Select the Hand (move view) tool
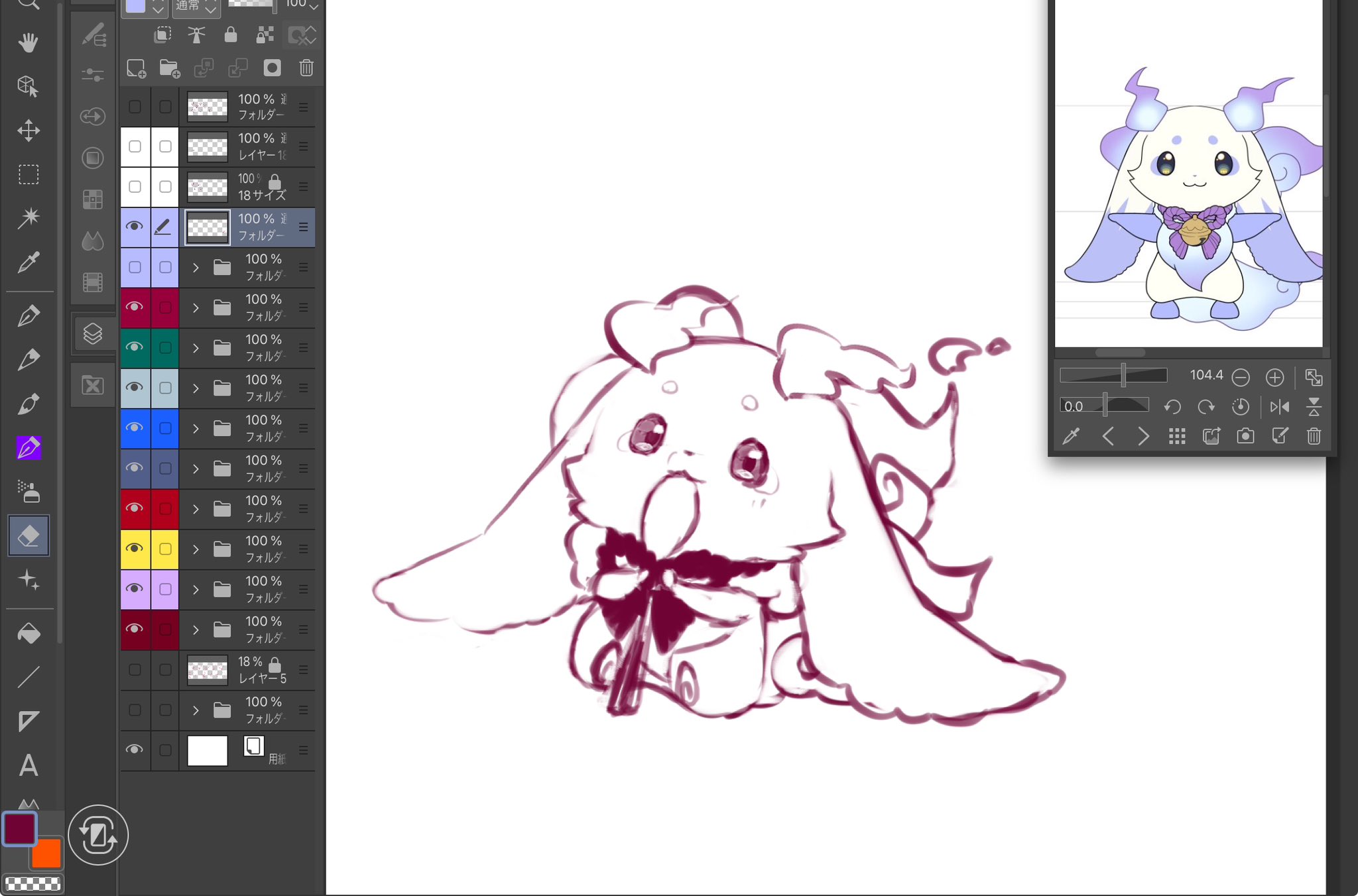 (x=28, y=43)
